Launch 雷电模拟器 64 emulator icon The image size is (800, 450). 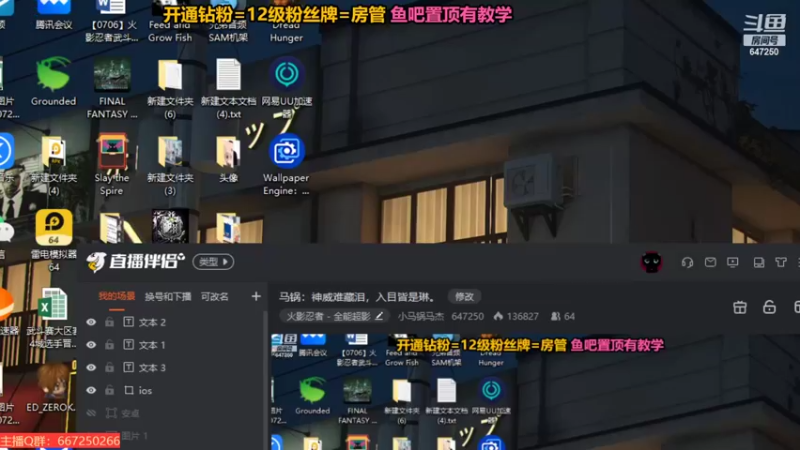click(54, 240)
